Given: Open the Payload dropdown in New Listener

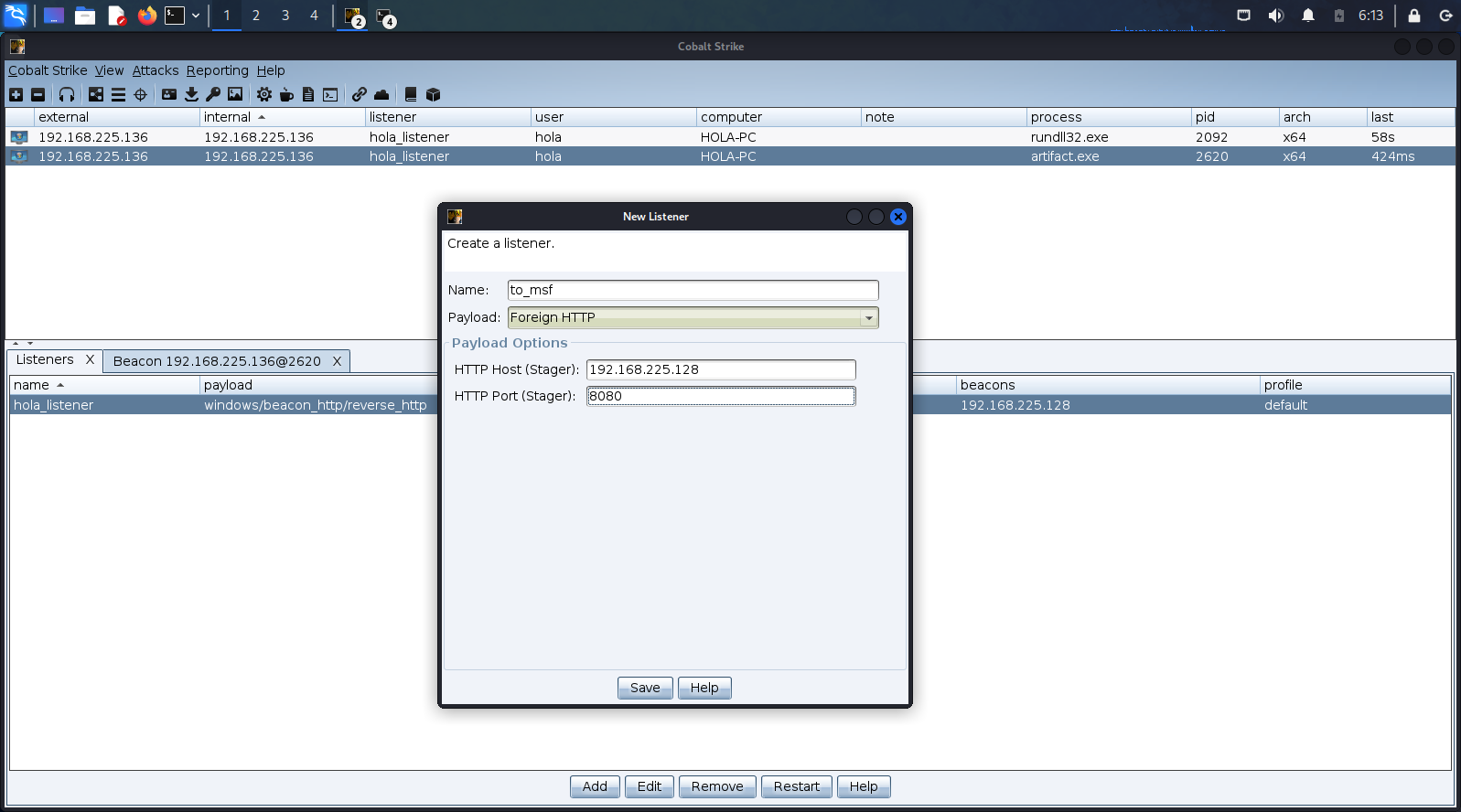Looking at the screenshot, I should 693,317.
